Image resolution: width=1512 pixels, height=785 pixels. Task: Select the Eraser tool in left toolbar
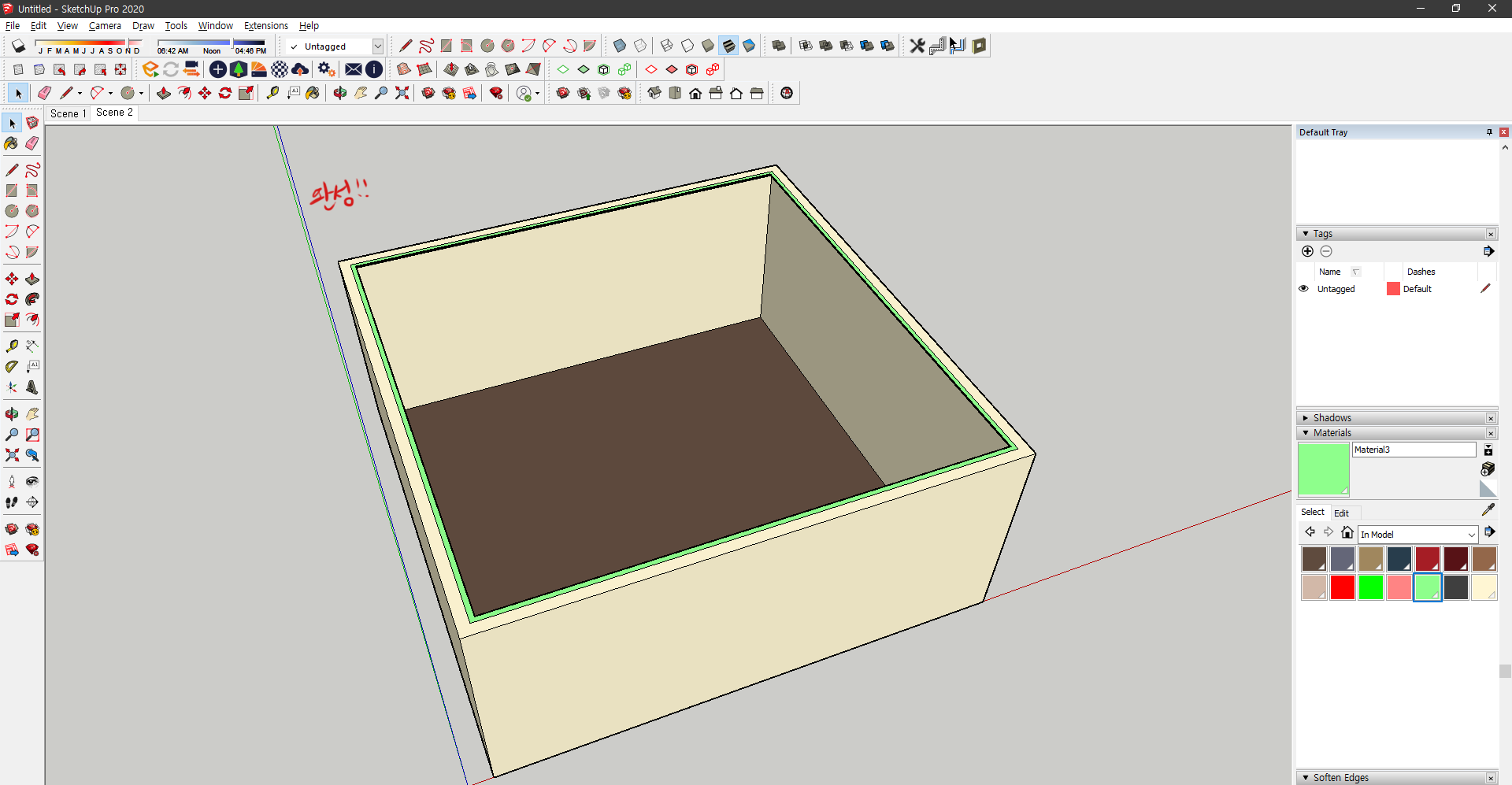(31, 143)
